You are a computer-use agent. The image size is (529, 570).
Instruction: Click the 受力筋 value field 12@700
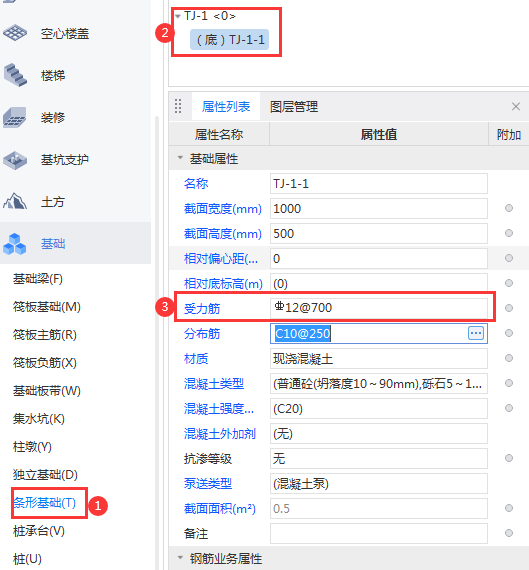378,308
